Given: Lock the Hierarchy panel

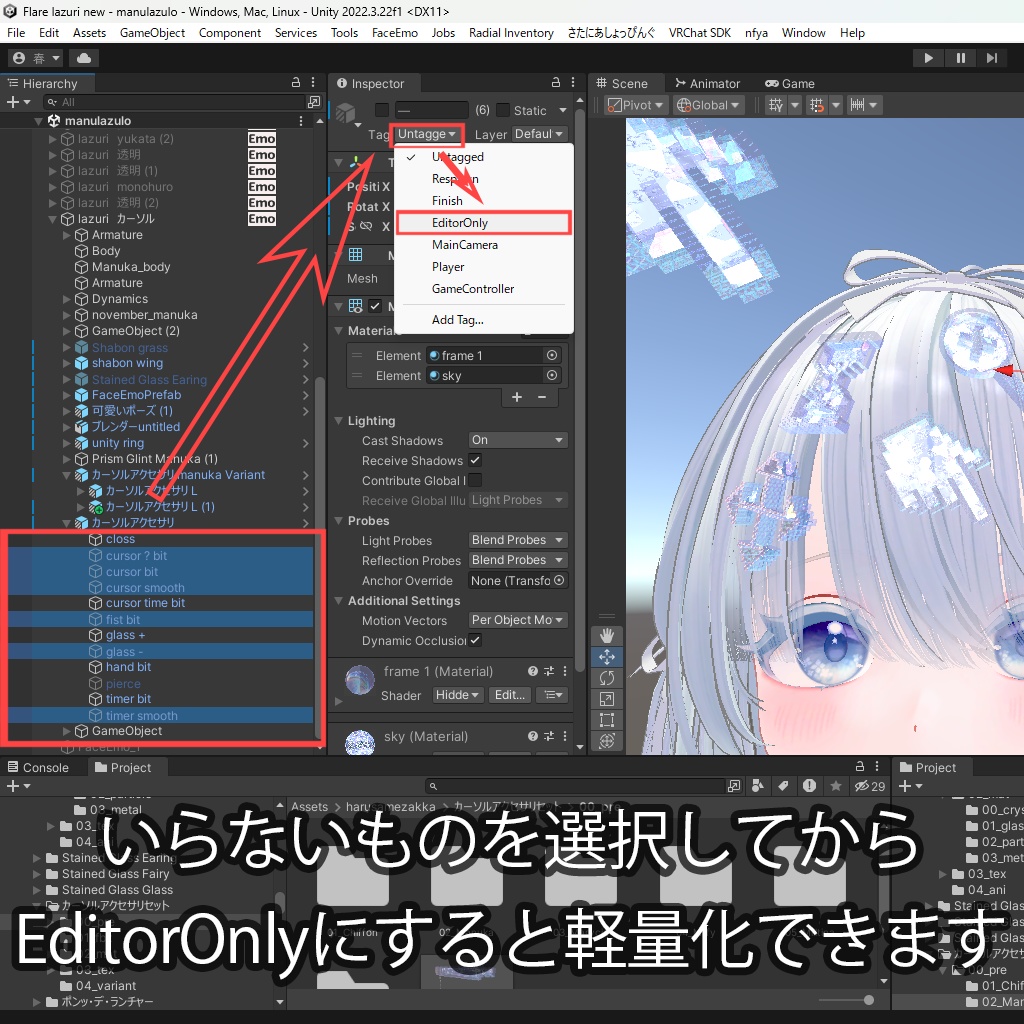Looking at the screenshot, I should 296,82.
